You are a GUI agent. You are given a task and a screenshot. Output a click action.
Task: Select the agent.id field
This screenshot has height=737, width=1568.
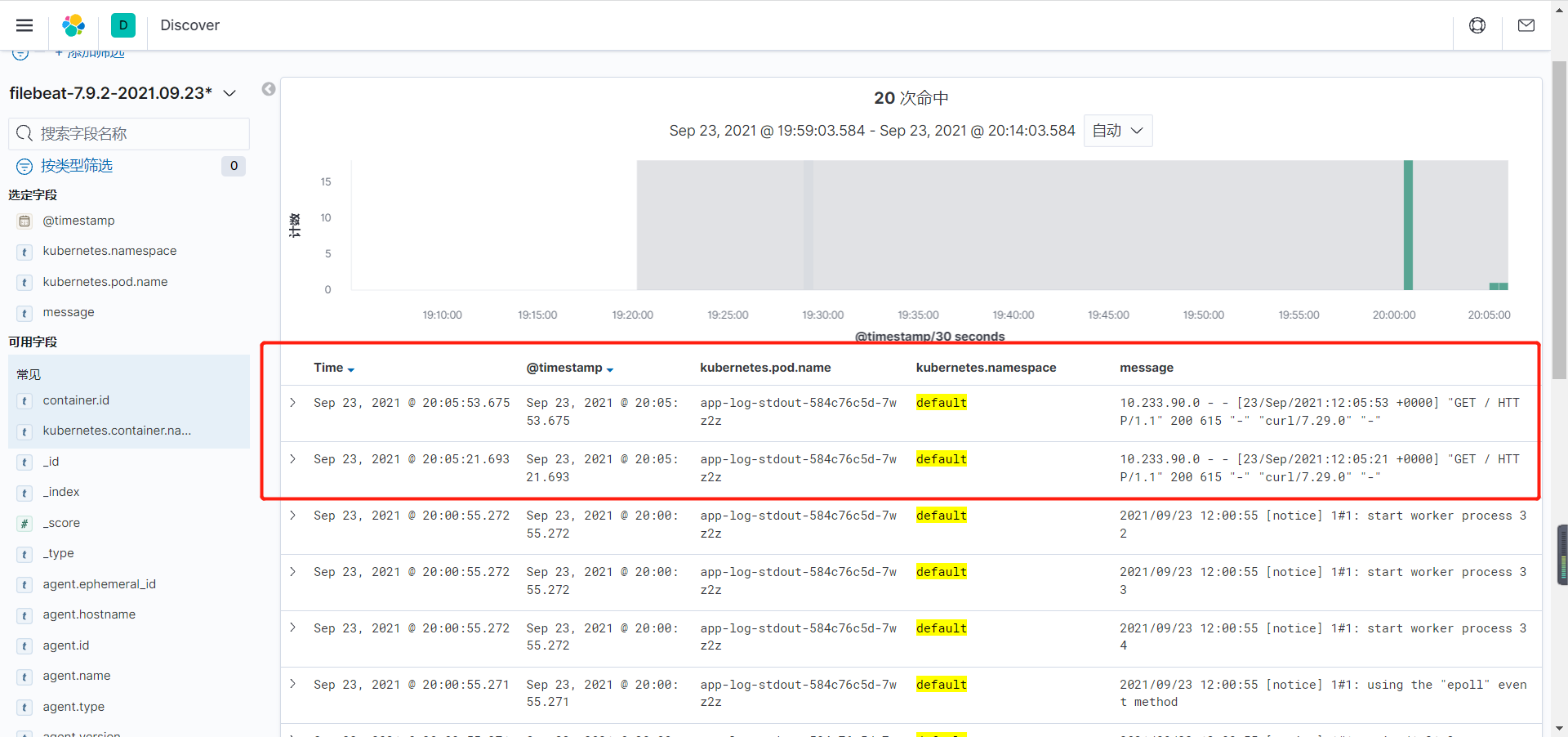[x=66, y=645]
